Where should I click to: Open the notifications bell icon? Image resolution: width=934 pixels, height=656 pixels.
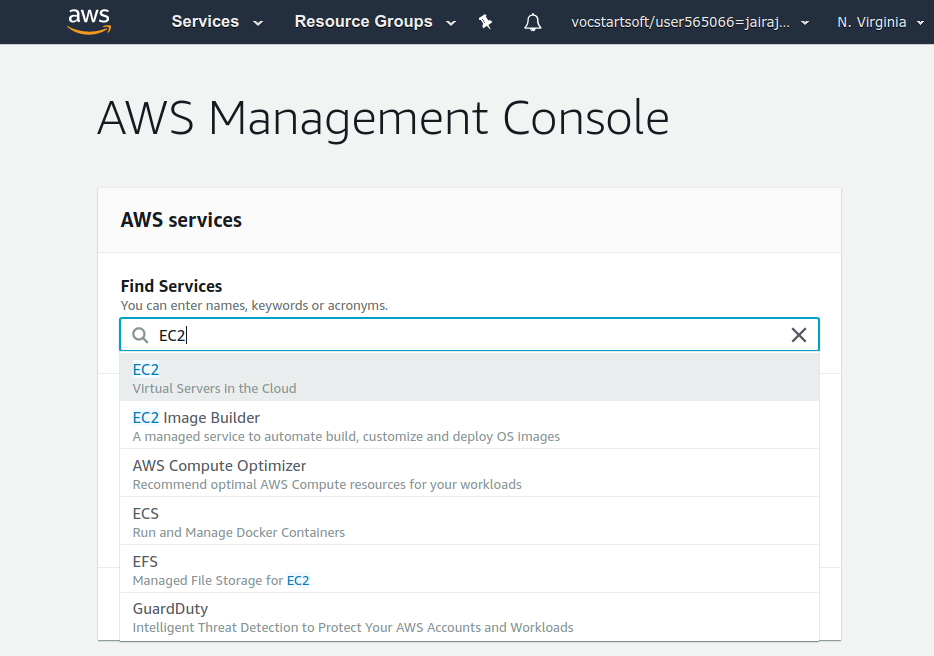tap(532, 21)
